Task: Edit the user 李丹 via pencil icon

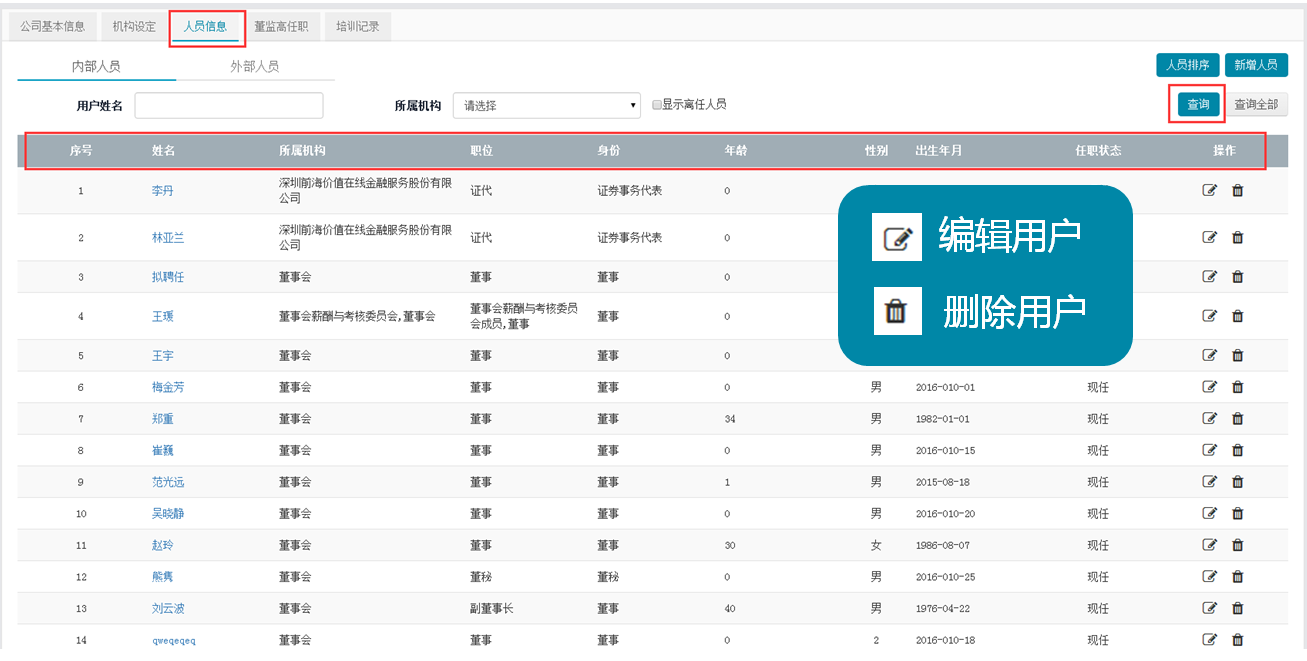Action: 1209,190
